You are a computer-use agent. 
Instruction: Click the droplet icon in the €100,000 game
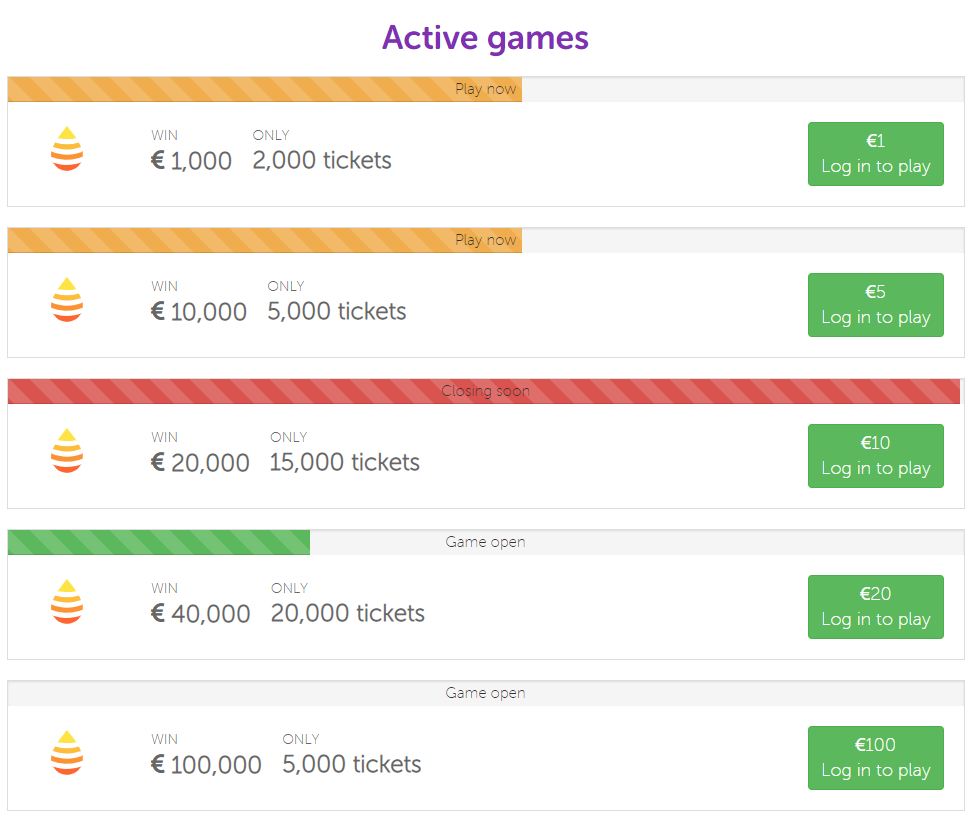tap(67, 753)
